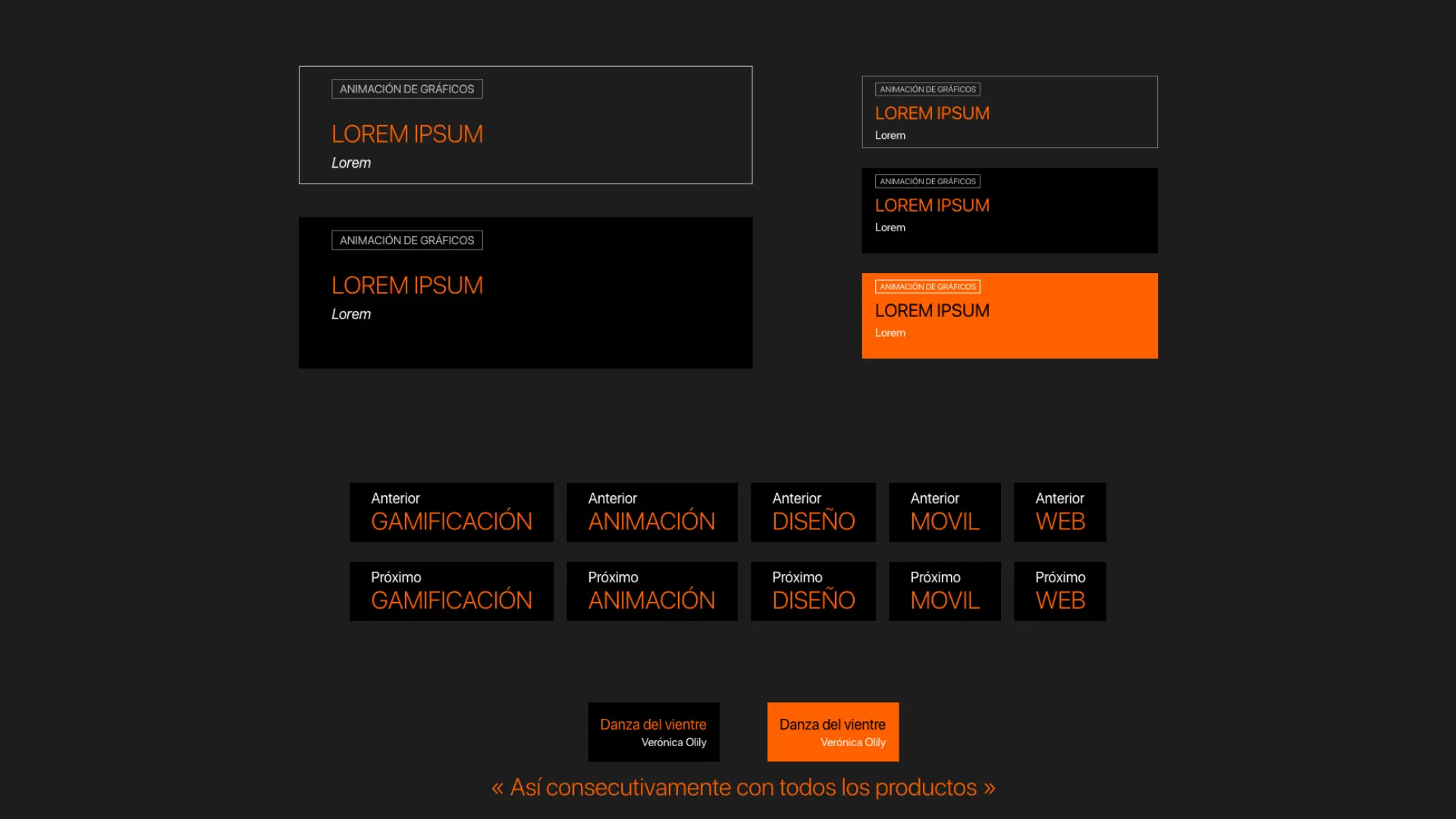Click LOREM IPSUM title in orange card
Image resolution: width=1456 pixels, height=819 pixels.
click(932, 311)
